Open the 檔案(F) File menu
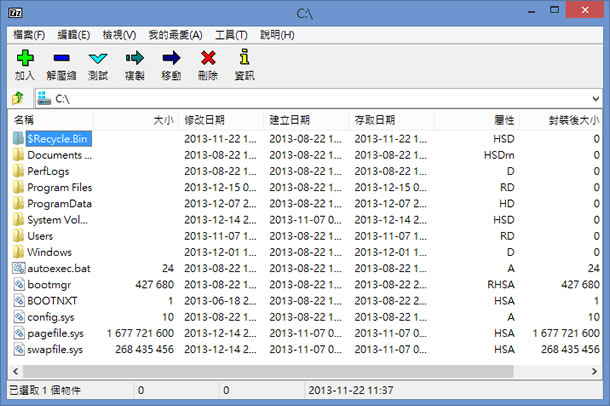This screenshot has height=406, width=610. (x=29, y=35)
